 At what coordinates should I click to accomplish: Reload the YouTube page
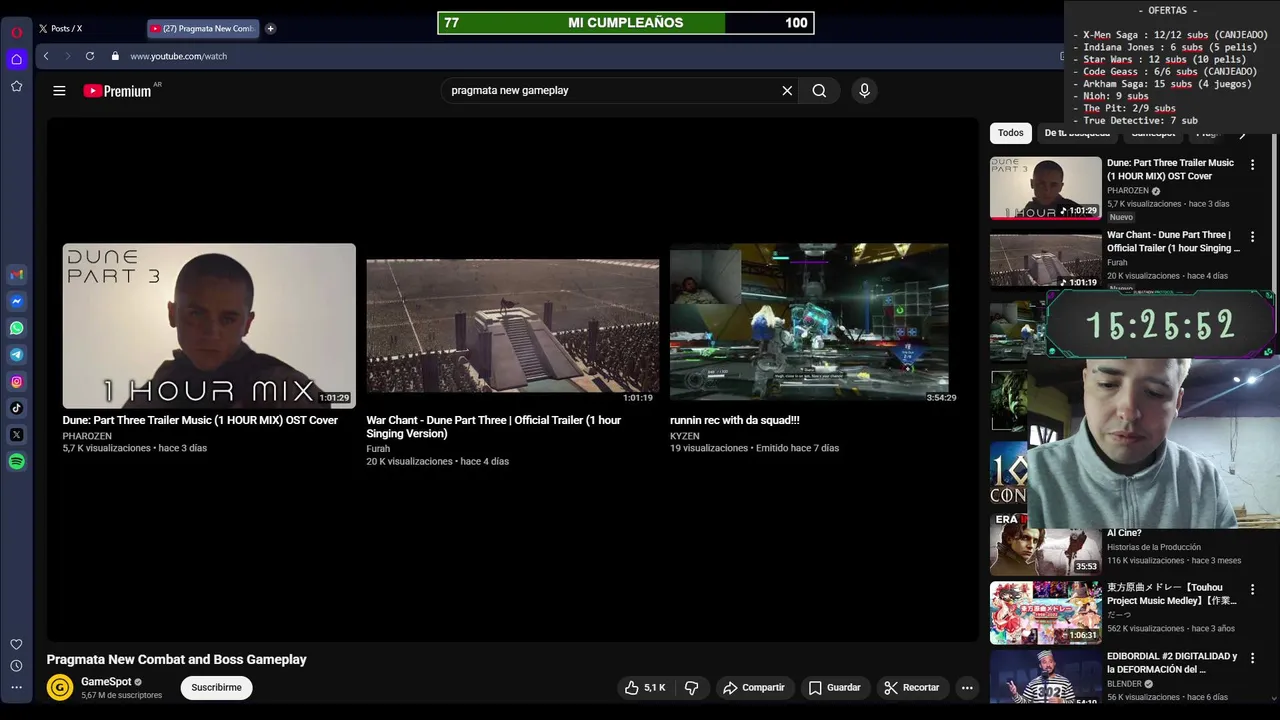pyautogui.click(x=90, y=56)
